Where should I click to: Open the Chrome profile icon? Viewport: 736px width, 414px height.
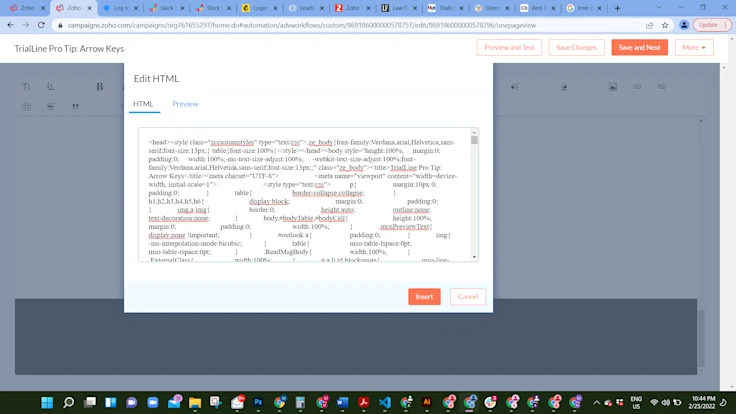(x=684, y=25)
